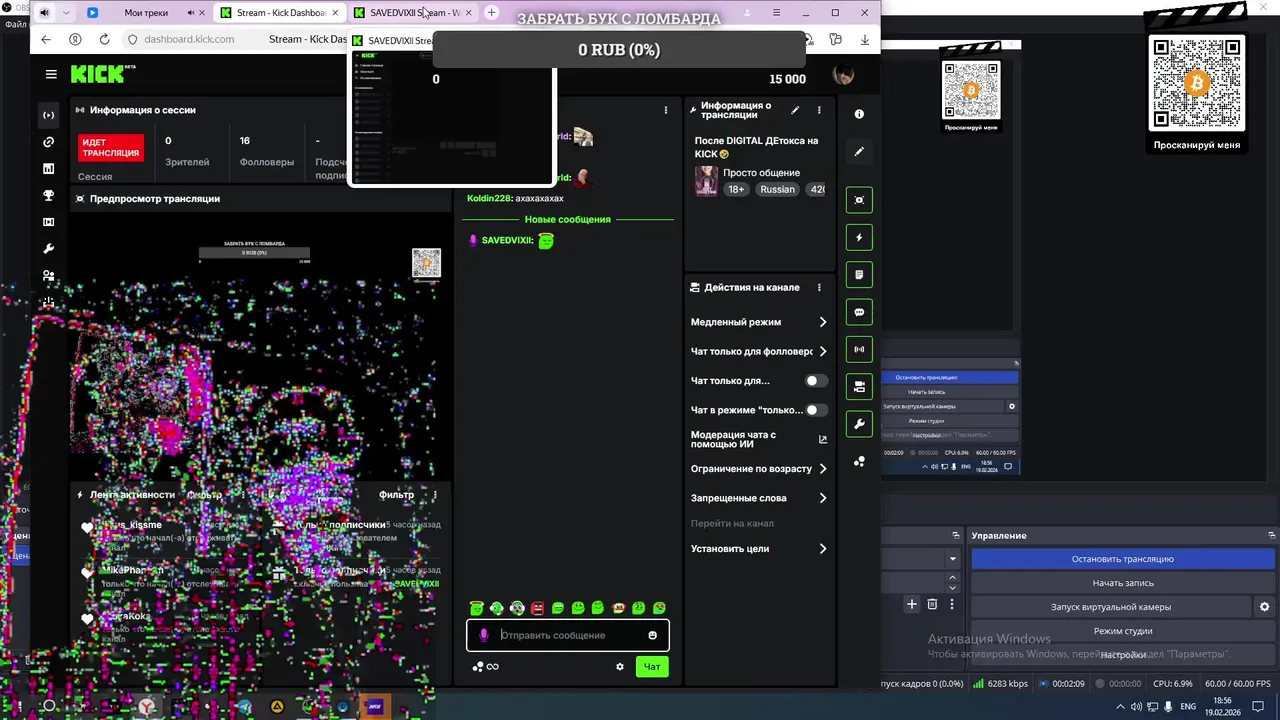
Task: Edit stream information pencil icon
Action: pos(795,110)
